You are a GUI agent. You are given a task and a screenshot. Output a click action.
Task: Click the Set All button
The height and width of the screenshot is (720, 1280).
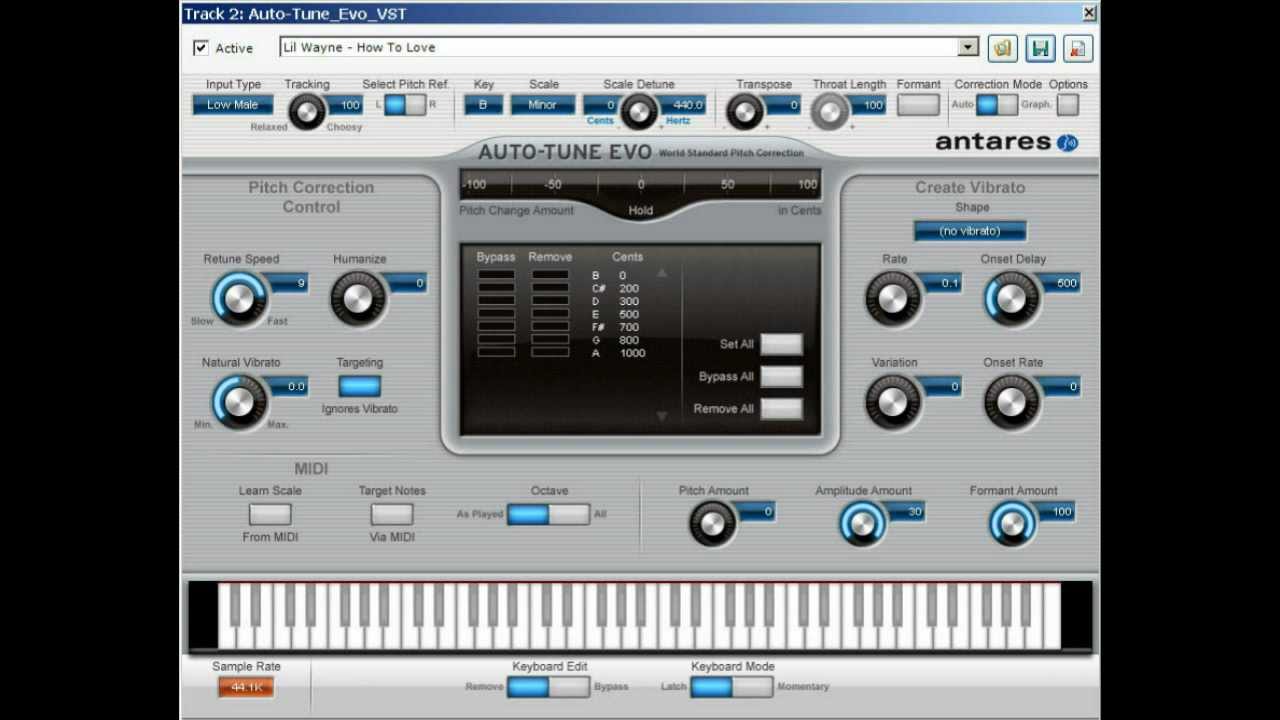[781, 344]
